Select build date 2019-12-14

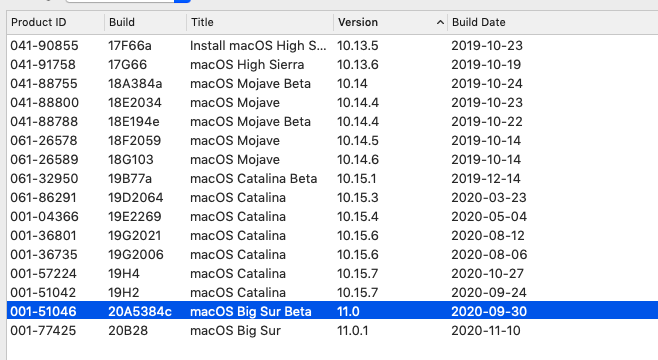pos(486,179)
